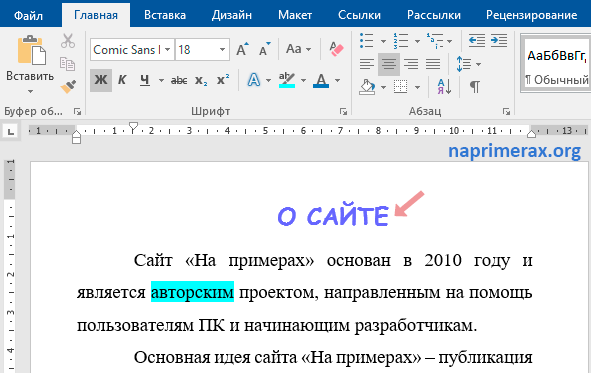Switch to the Ссылки tab
The image size is (591, 373).
(359, 15)
